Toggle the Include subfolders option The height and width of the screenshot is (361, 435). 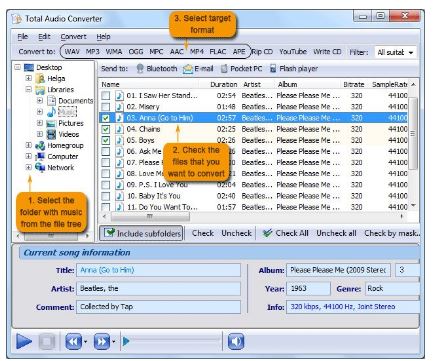[141, 233]
